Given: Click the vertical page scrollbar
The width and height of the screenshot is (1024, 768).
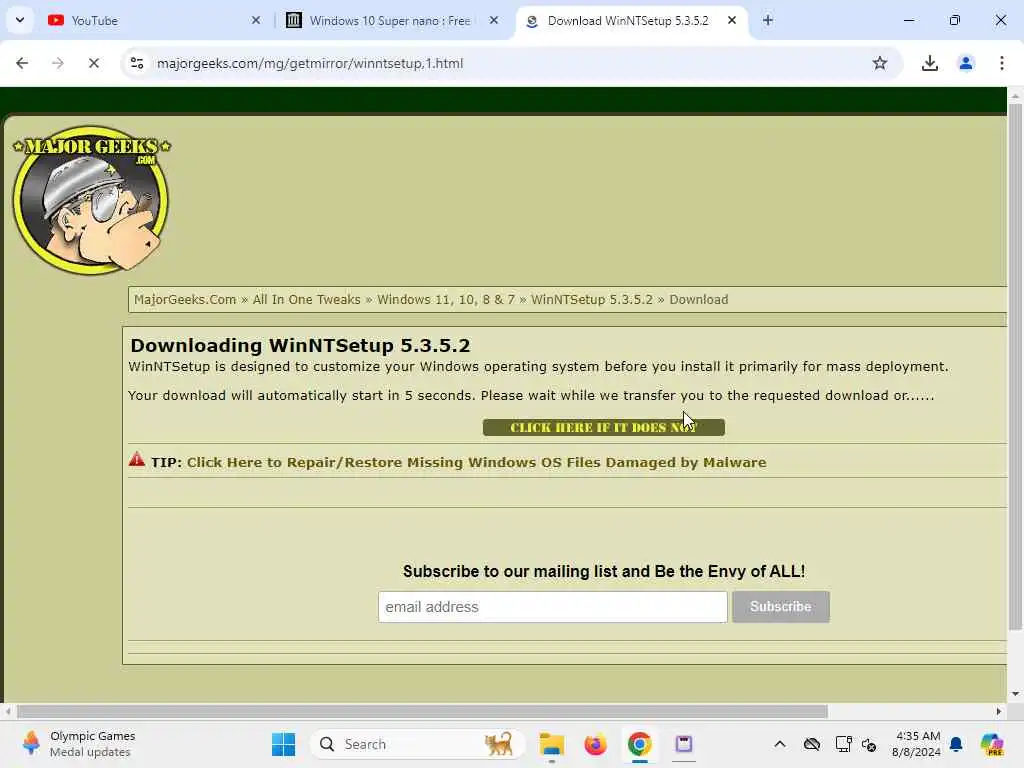Looking at the screenshot, I should pyautogui.click(x=1015, y=366).
